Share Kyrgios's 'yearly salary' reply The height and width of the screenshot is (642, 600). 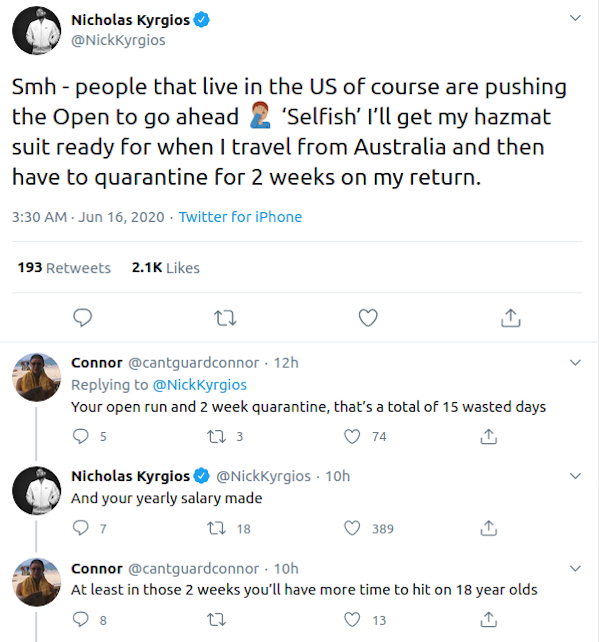[489, 528]
